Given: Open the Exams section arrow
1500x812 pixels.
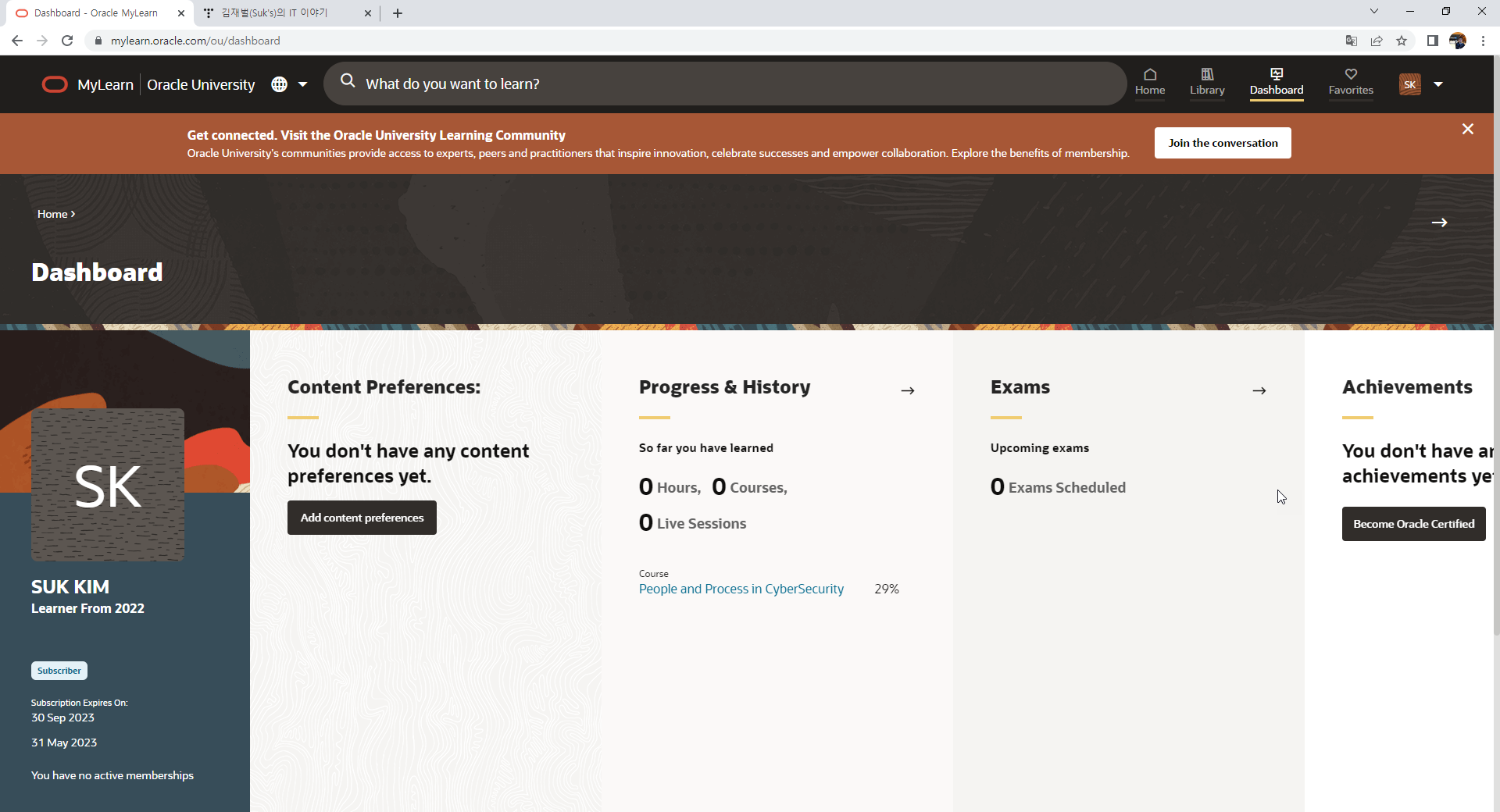Looking at the screenshot, I should (1259, 390).
